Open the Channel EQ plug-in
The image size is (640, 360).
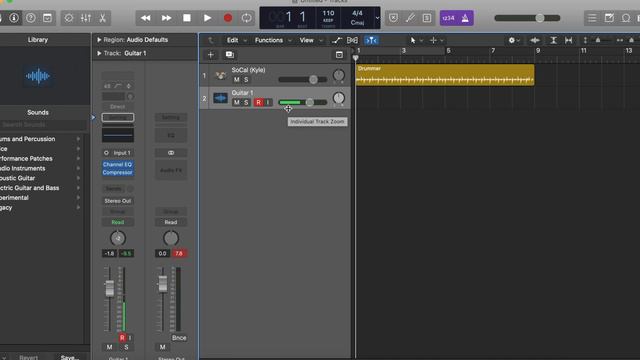[x=118, y=164]
